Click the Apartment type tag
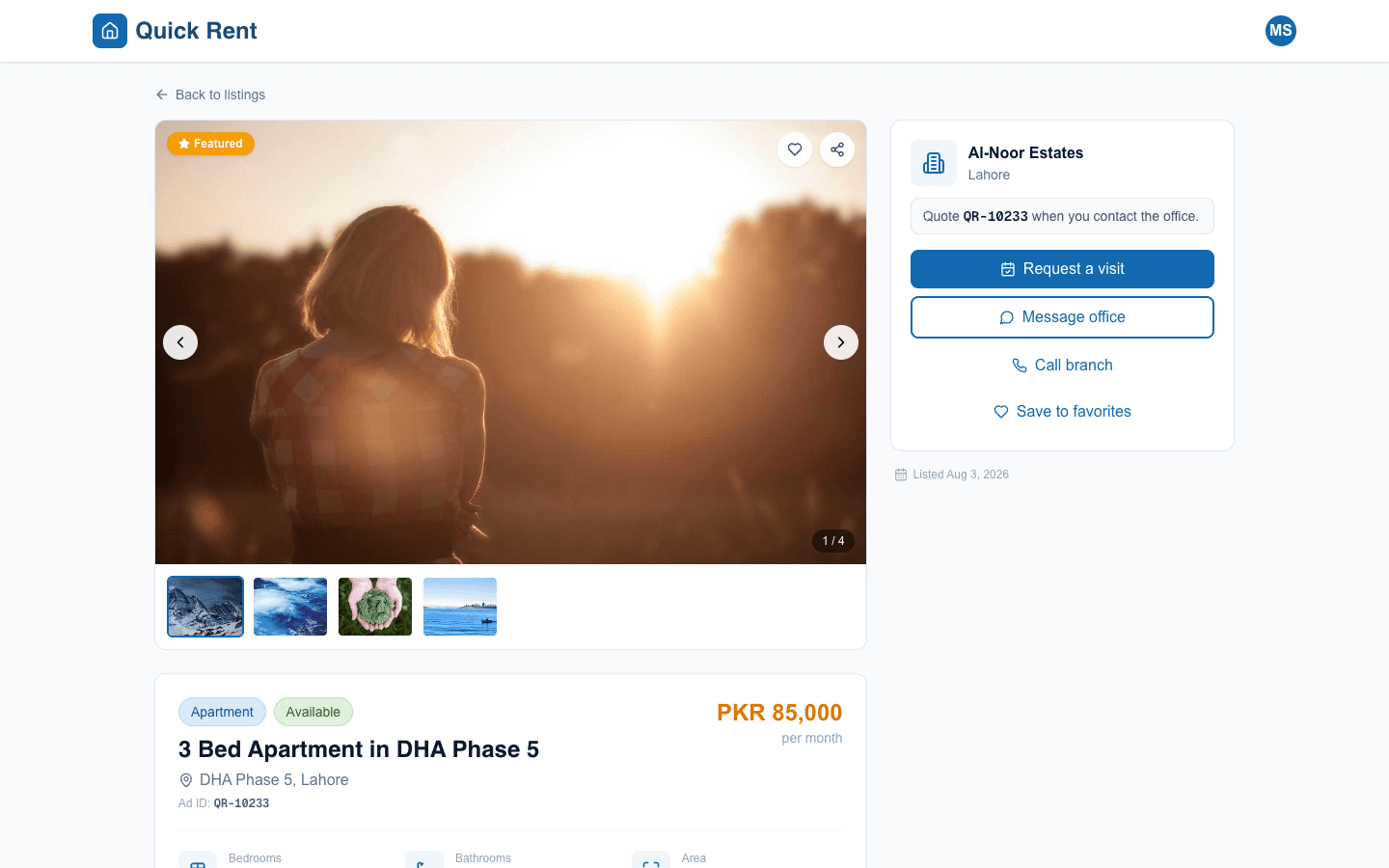Screen dimensions: 1389x868 [x=222, y=712]
